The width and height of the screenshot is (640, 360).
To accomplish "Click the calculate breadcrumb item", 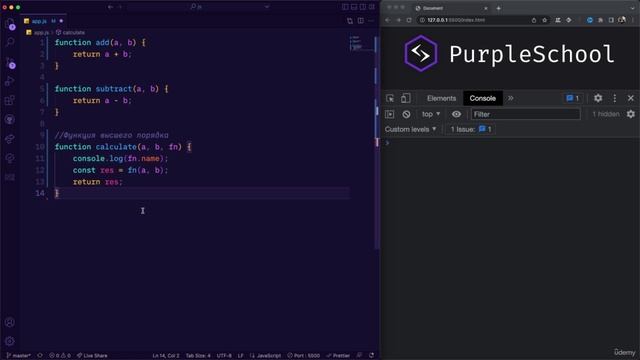I will pyautogui.click(x=71, y=32).
